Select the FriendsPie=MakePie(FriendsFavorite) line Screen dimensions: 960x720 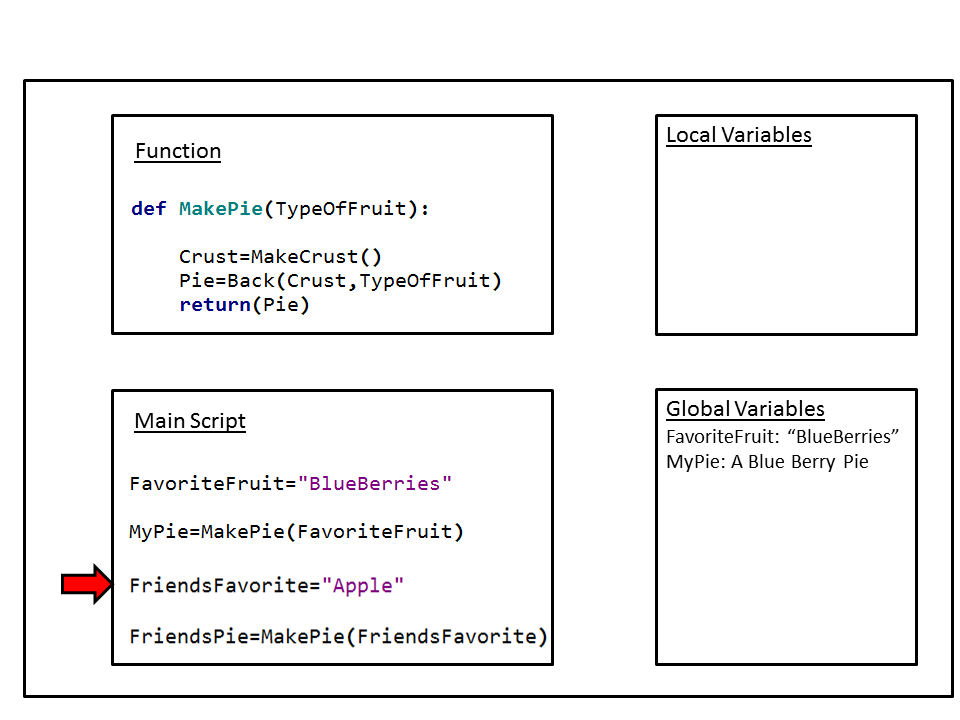pos(338,637)
